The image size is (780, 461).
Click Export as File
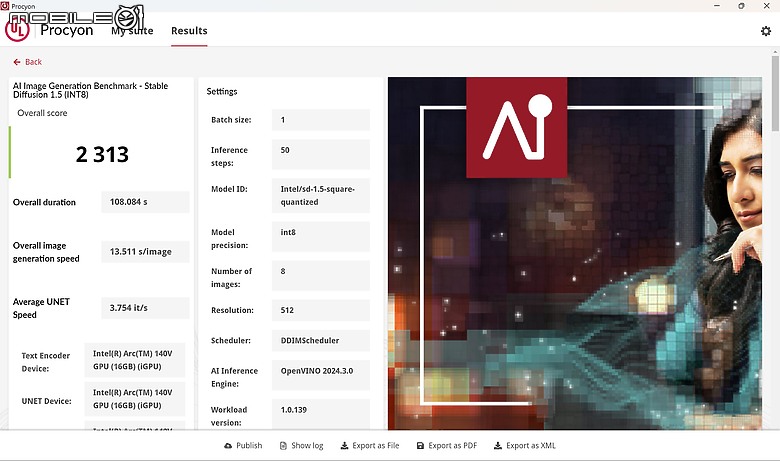point(370,446)
